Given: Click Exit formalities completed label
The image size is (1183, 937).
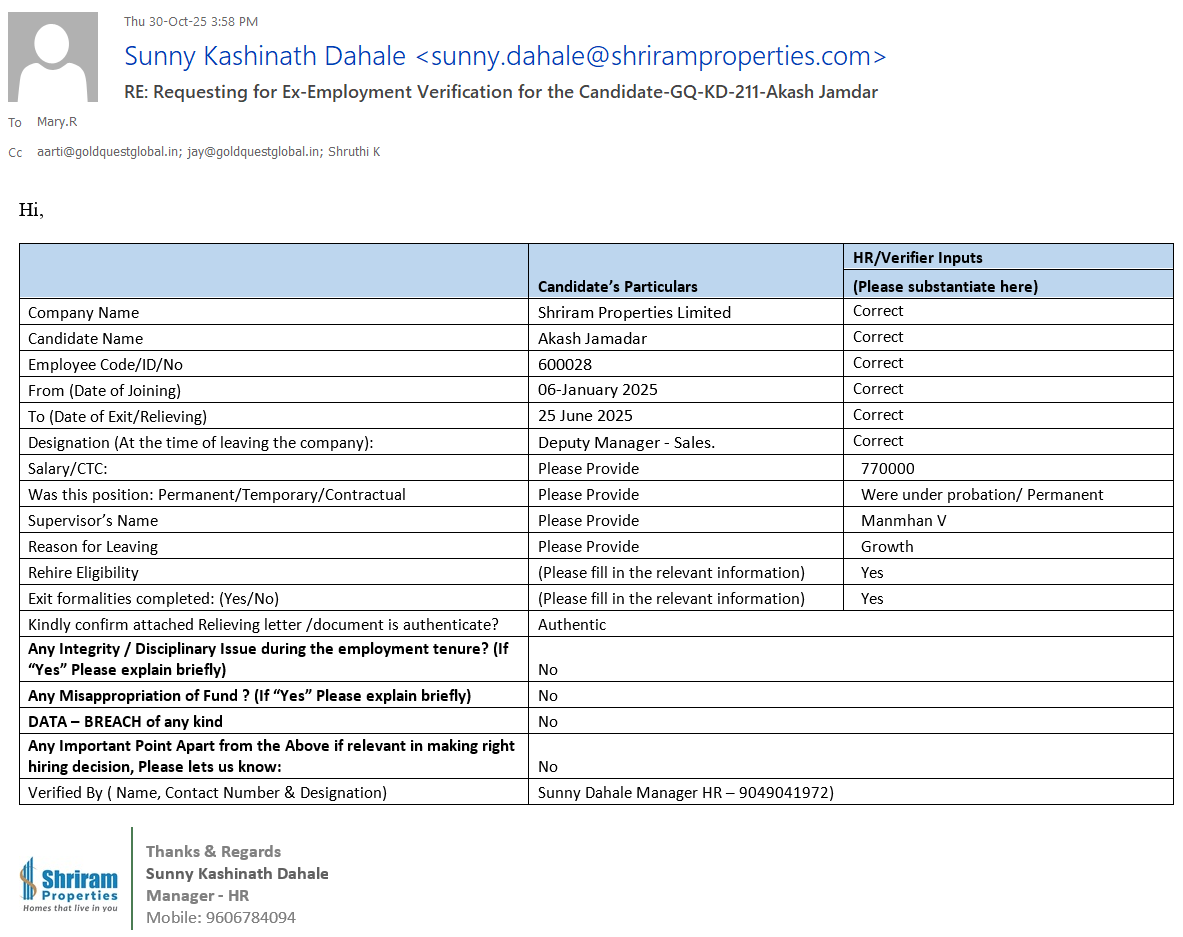Looking at the screenshot, I should coord(154,599).
